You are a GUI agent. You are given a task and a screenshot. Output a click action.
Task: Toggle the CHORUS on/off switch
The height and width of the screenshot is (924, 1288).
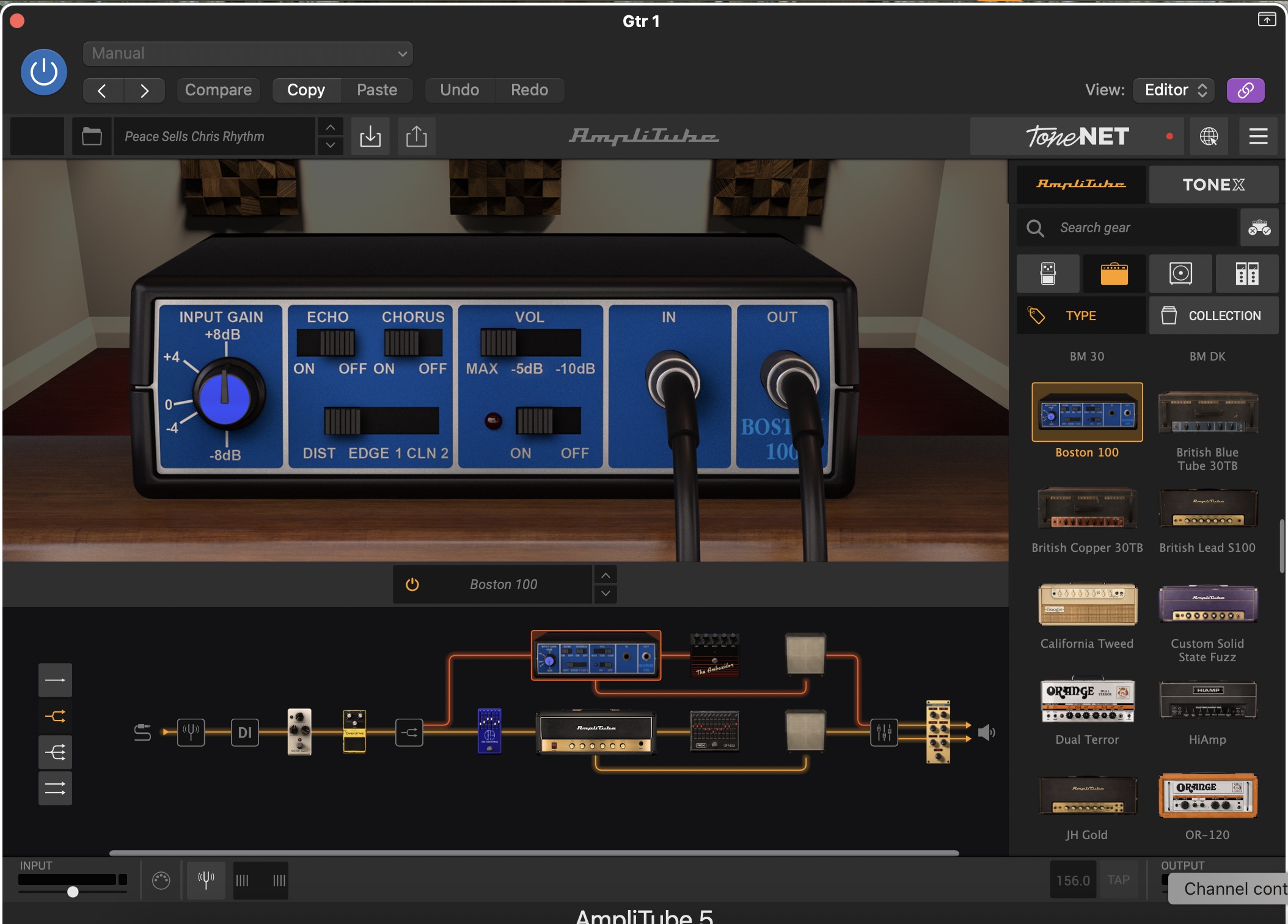coord(413,343)
